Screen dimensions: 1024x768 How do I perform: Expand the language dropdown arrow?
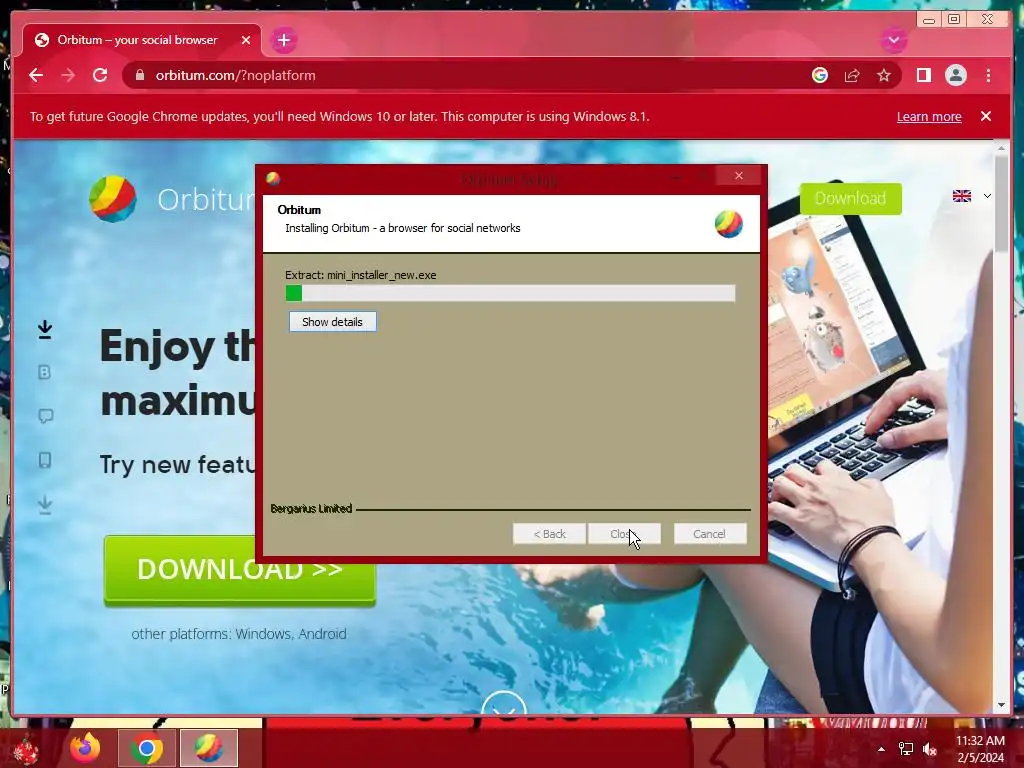pos(987,196)
